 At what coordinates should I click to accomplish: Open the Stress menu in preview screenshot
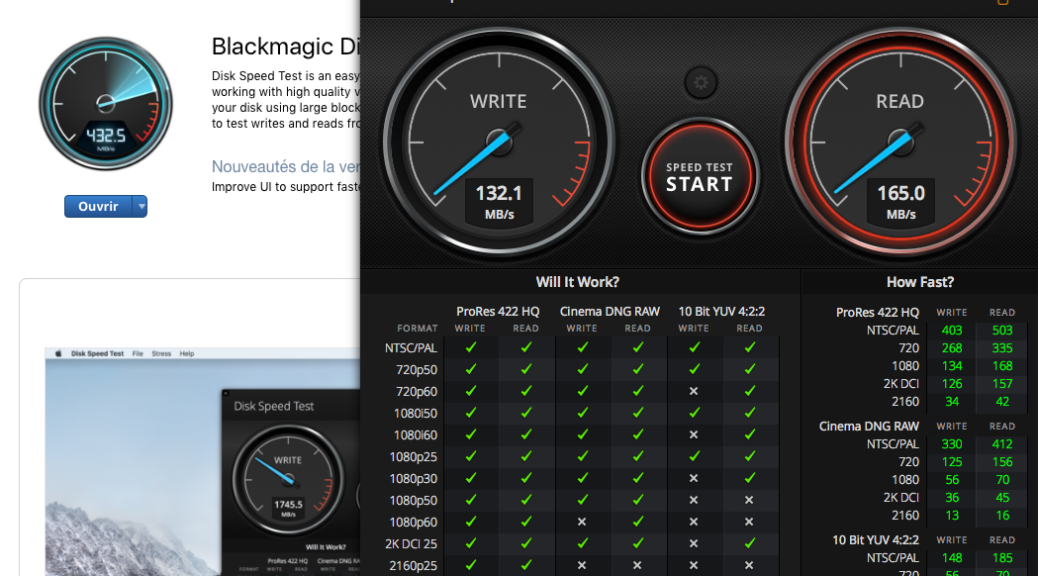(x=162, y=354)
